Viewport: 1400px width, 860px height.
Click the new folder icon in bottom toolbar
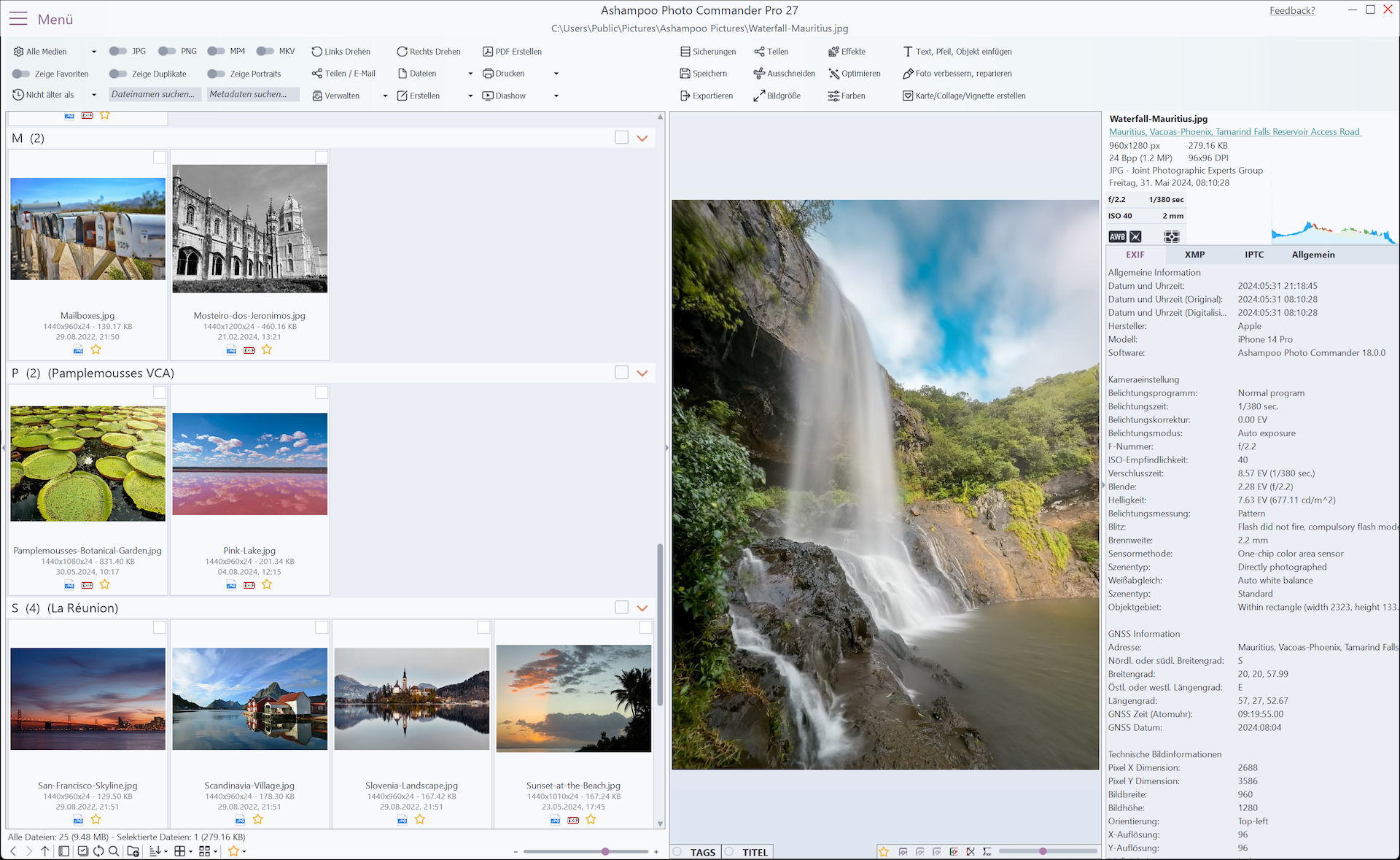(133, 851)
